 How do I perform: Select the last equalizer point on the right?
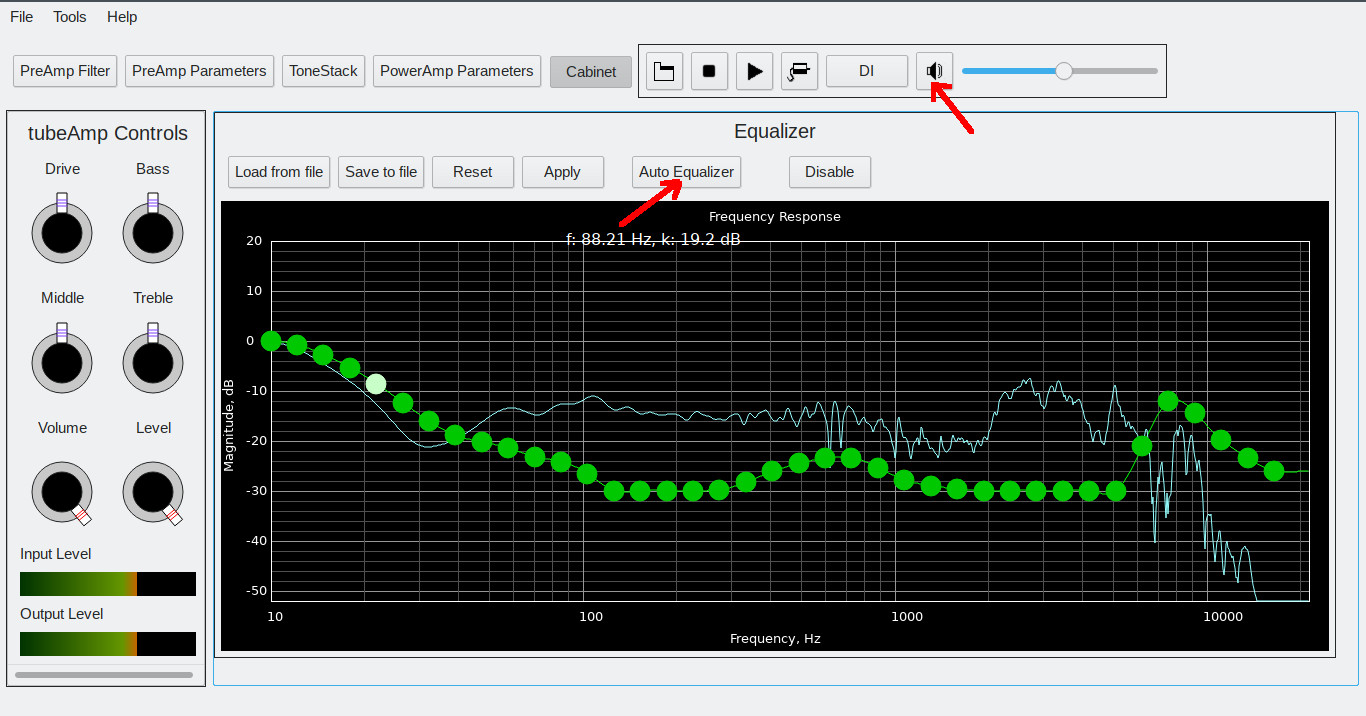pyautogui.click(x=1274, y=471)
